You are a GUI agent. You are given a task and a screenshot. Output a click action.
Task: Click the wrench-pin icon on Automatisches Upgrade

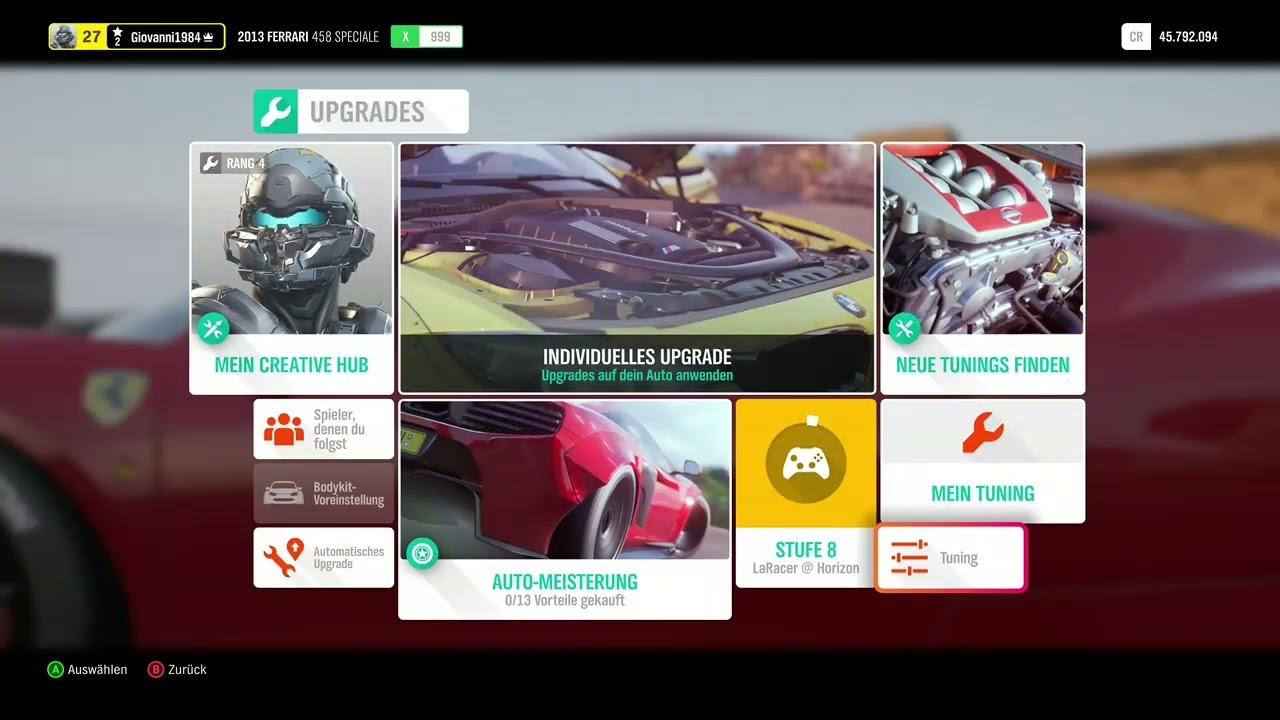284,557
